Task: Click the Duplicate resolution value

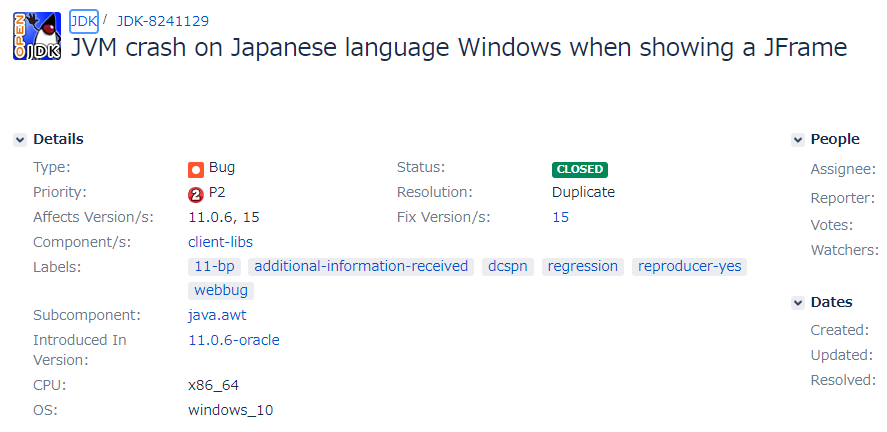Action: tap(583, 192)
